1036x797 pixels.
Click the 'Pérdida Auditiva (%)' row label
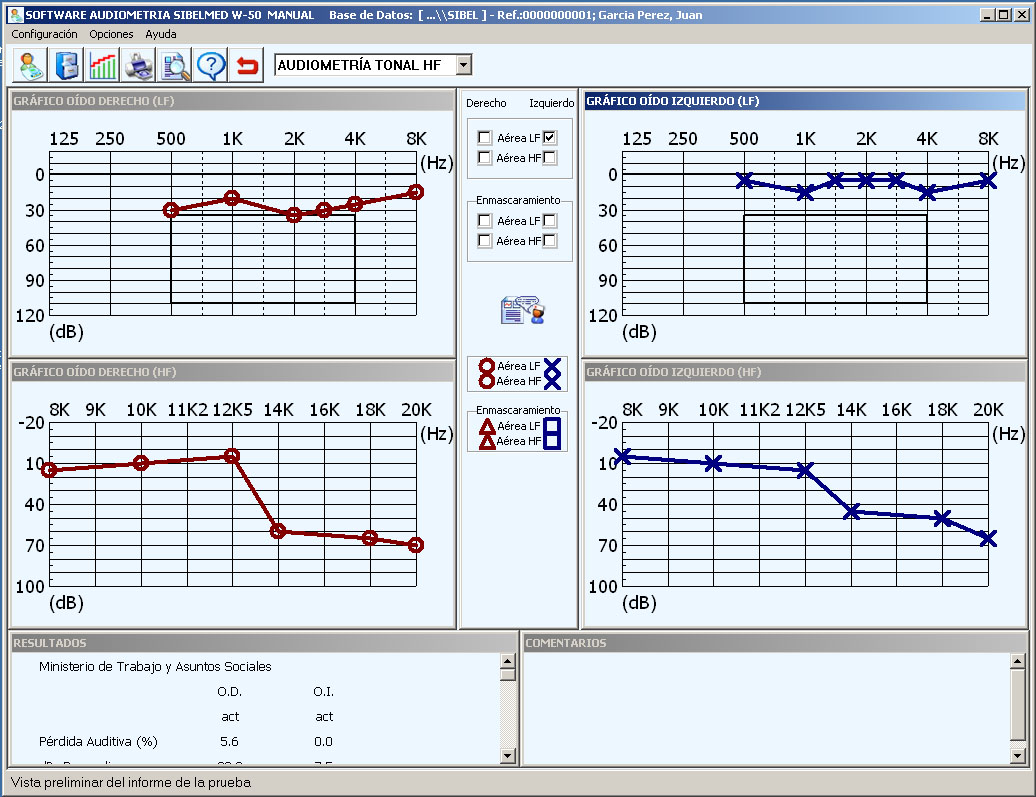pyautogui.click(x=98, y=741)
